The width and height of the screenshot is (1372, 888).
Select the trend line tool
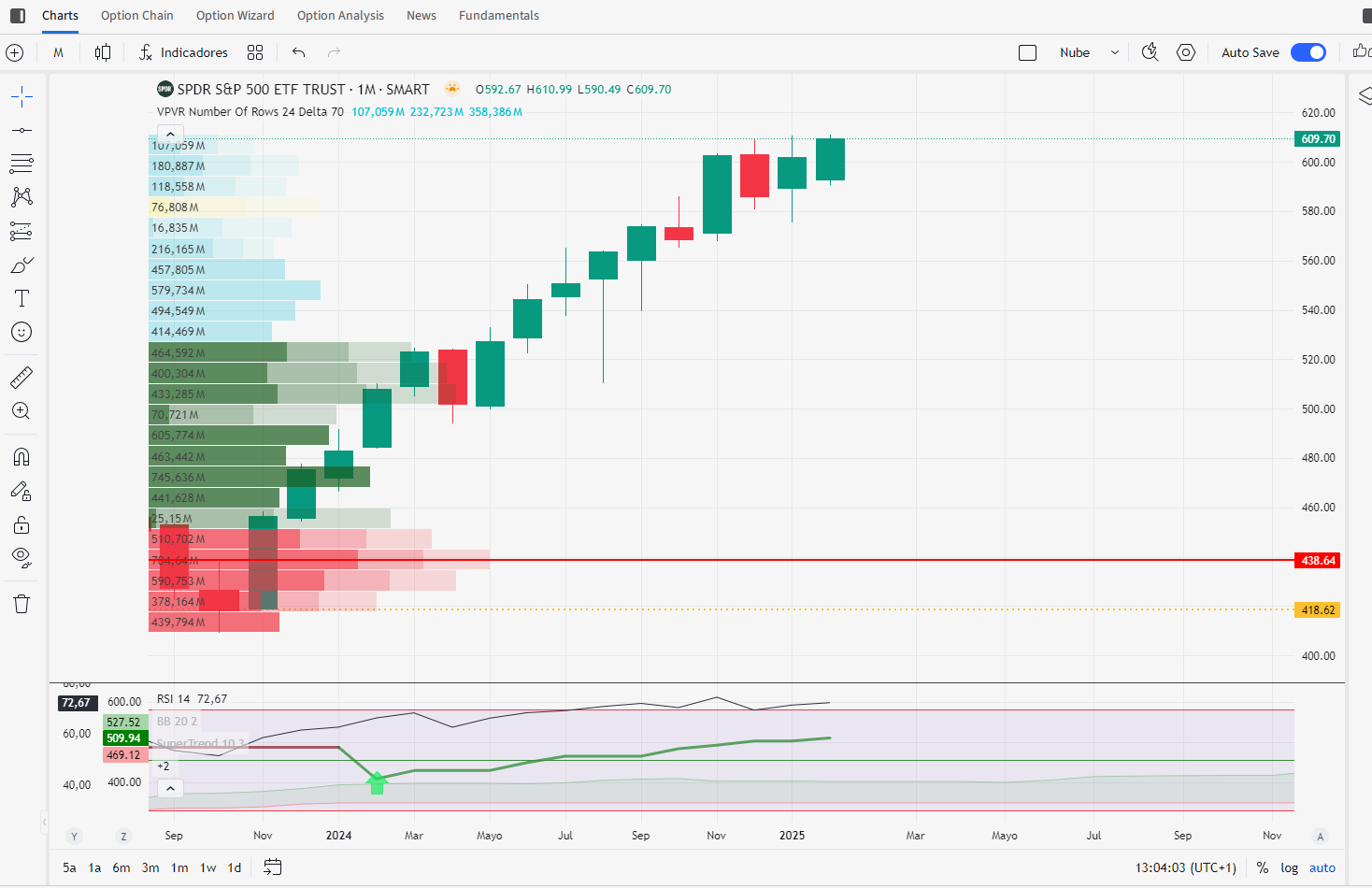click(21, 130)
